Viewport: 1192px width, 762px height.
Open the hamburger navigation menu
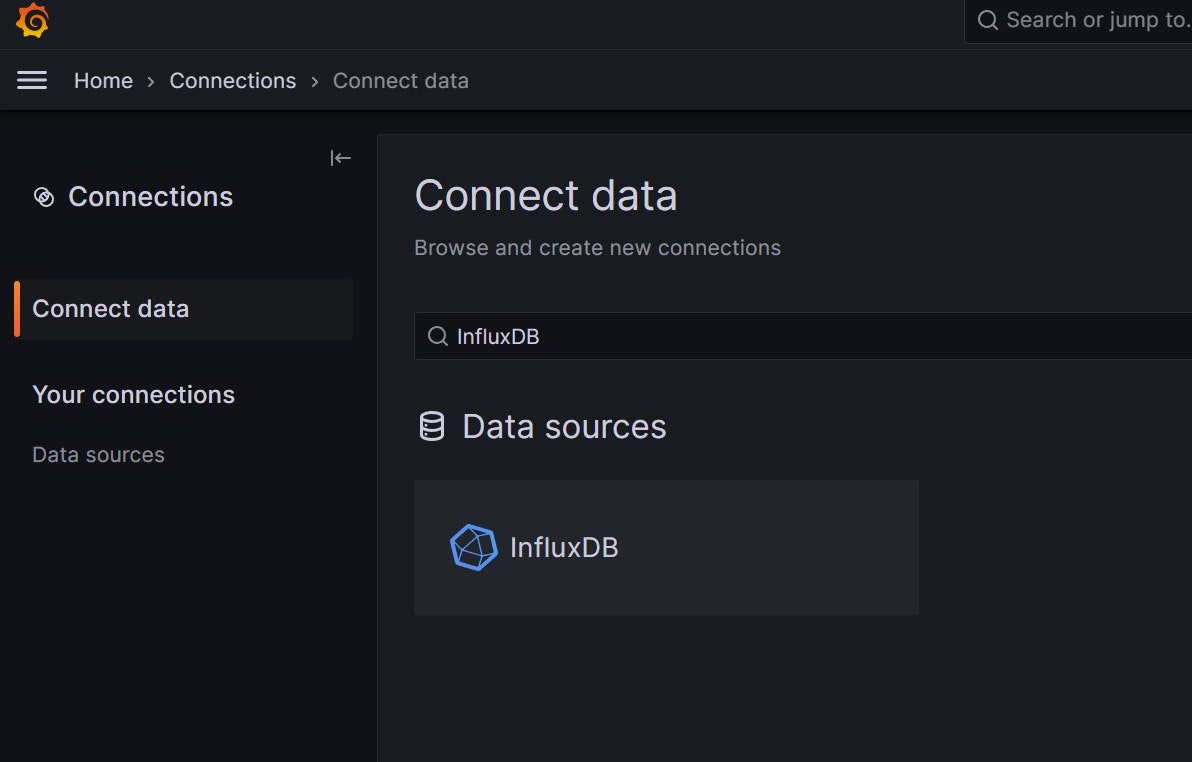(32, 80)
